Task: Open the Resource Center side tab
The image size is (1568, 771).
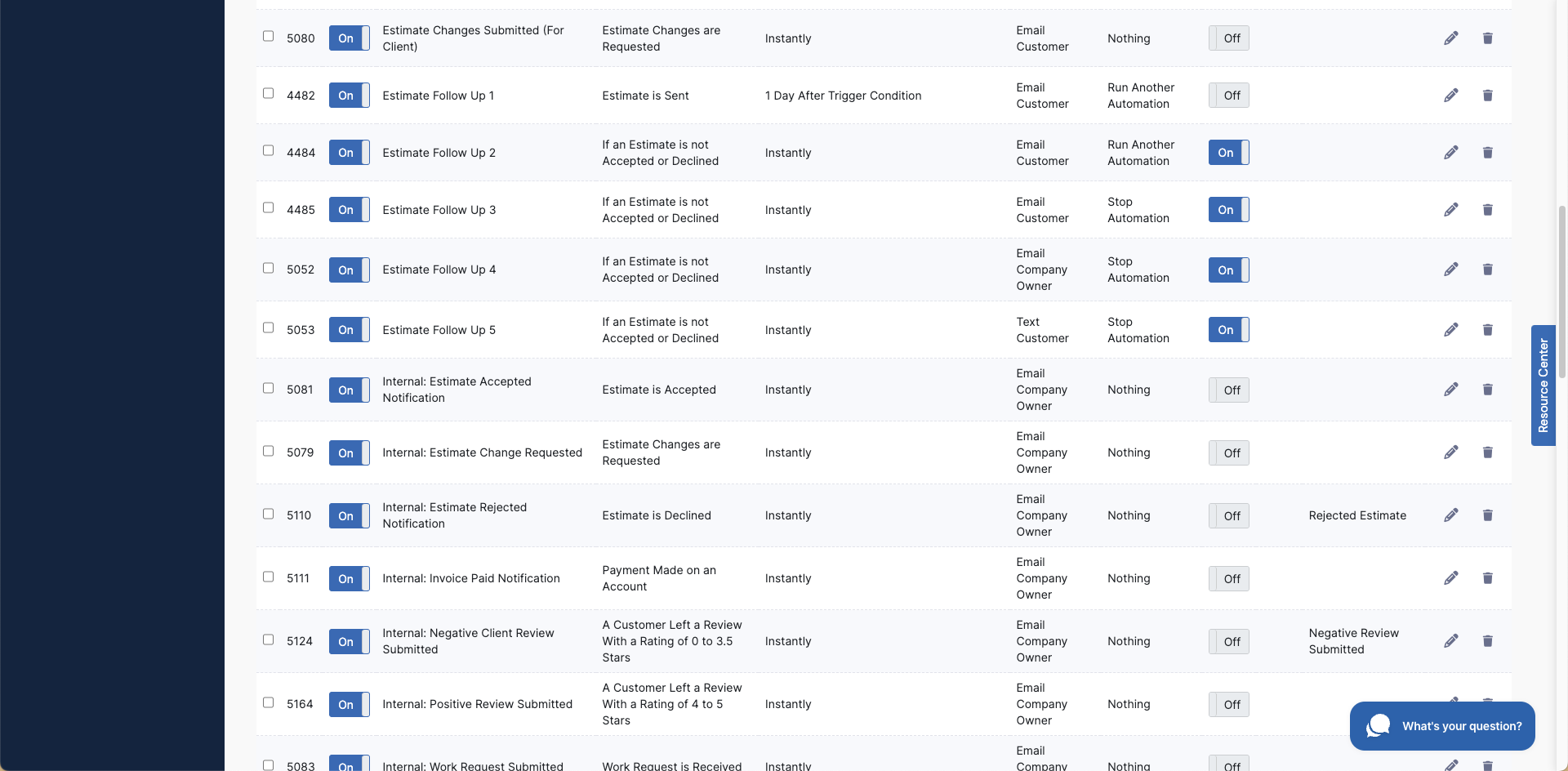Action: [x=1543, y=385]
